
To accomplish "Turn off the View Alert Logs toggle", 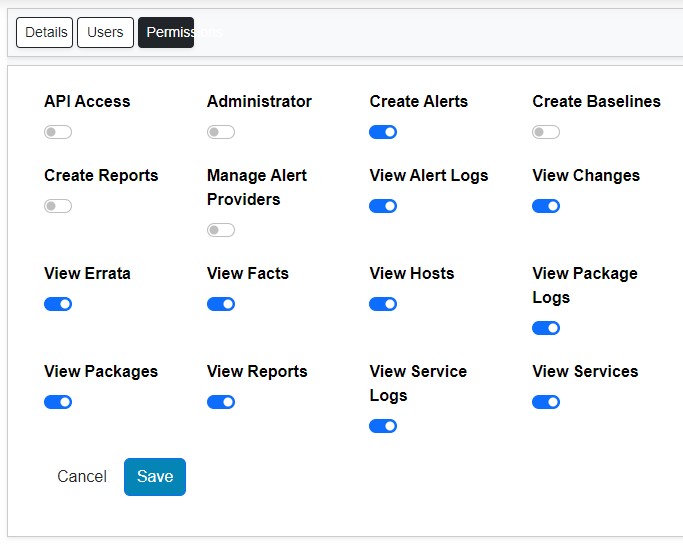I will 383,206.
